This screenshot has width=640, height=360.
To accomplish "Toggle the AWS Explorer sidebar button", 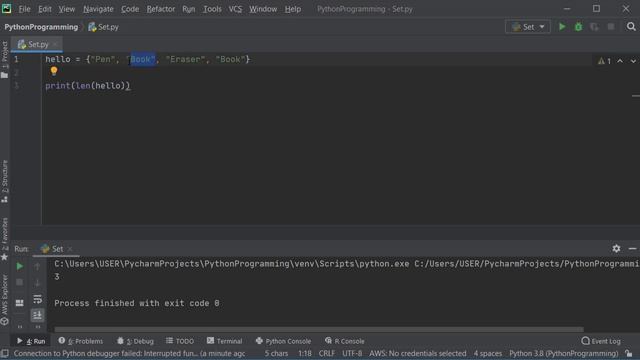I will click(x=4, y=299).
